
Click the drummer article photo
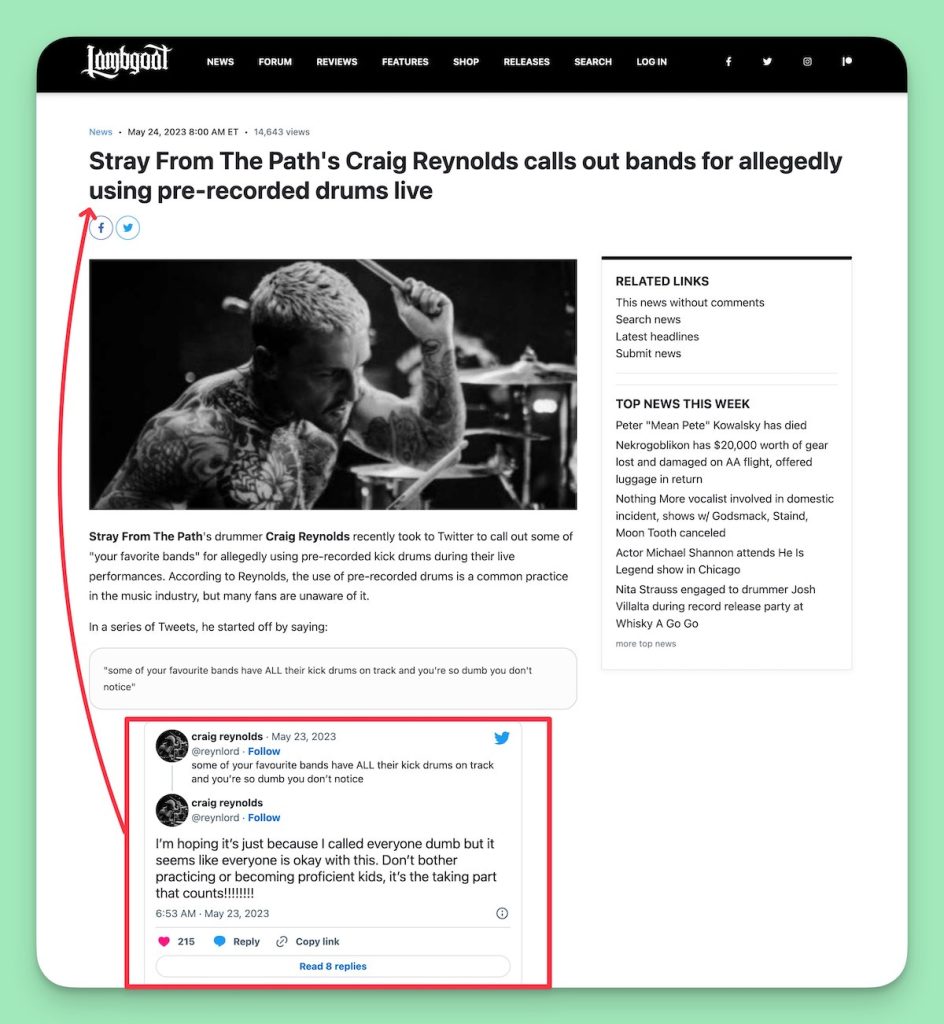[333, 384]
